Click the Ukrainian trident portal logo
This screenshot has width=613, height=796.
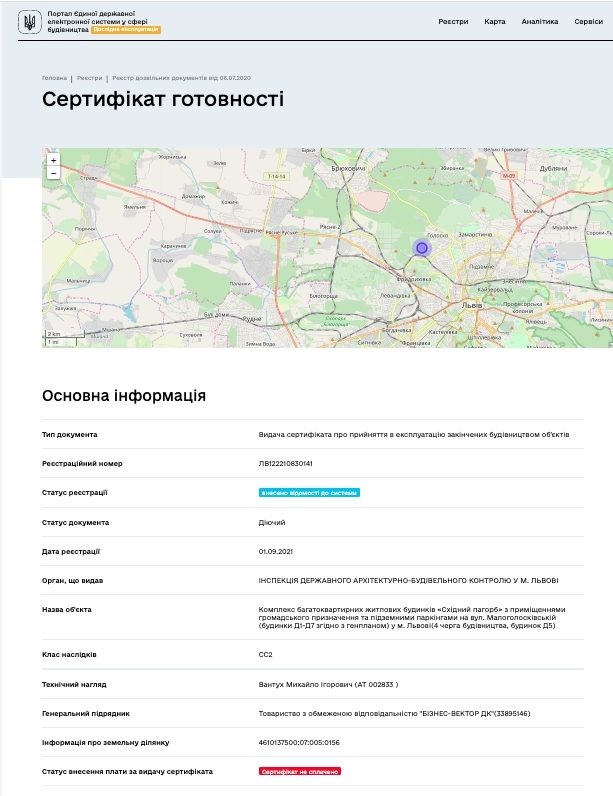pyautogui.click(x=29, y=22)
